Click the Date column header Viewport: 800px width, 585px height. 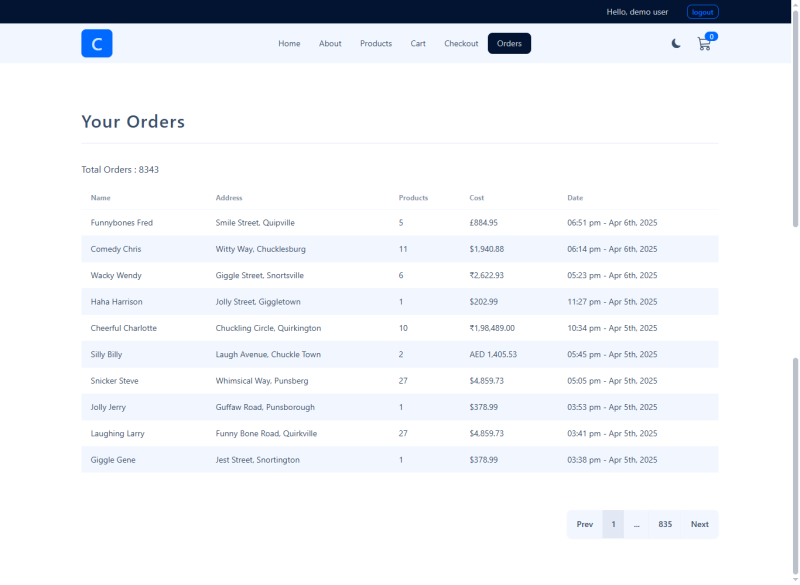point(575,198)
